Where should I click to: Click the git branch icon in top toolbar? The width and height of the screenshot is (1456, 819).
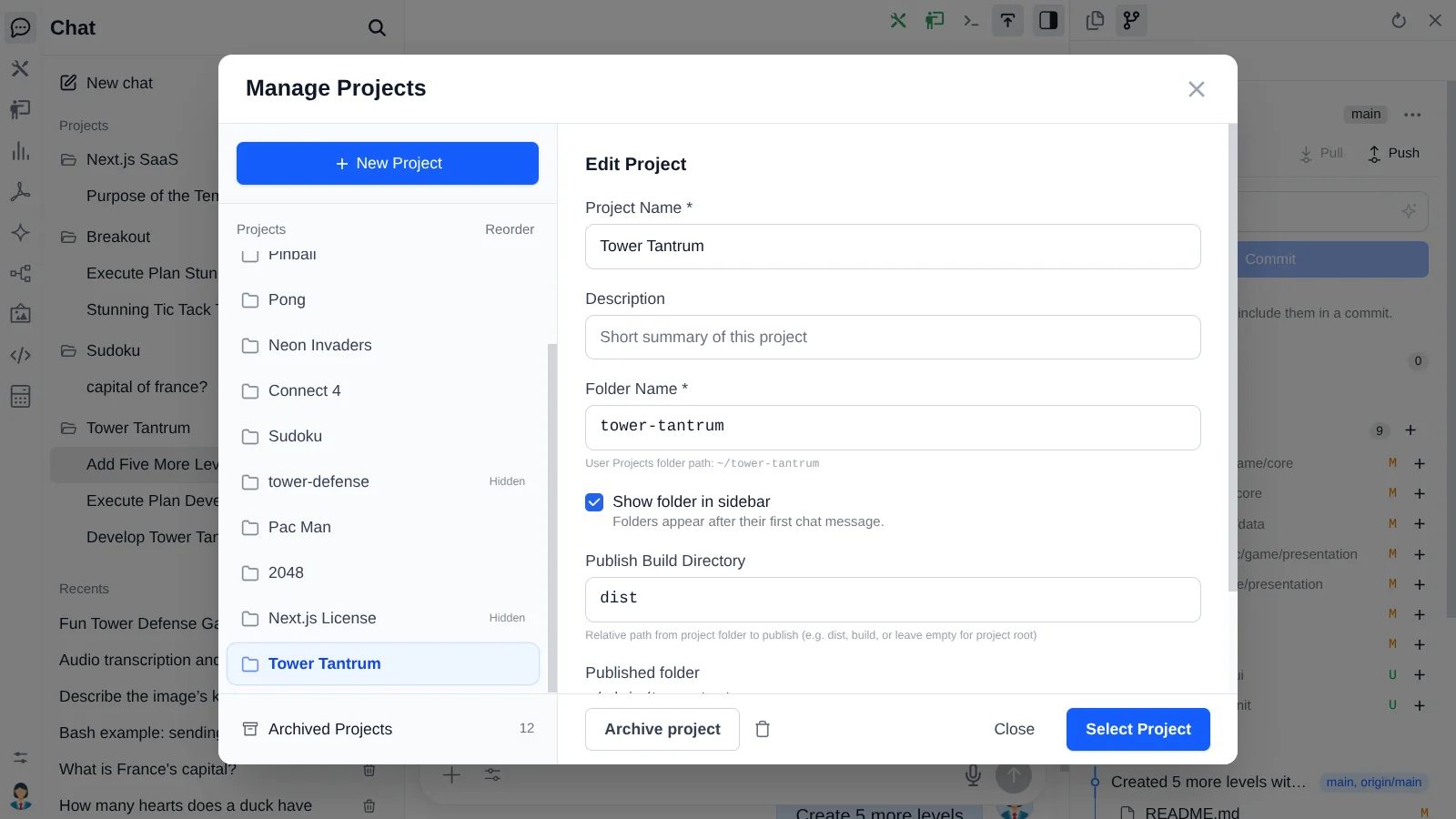point(1131,20)
